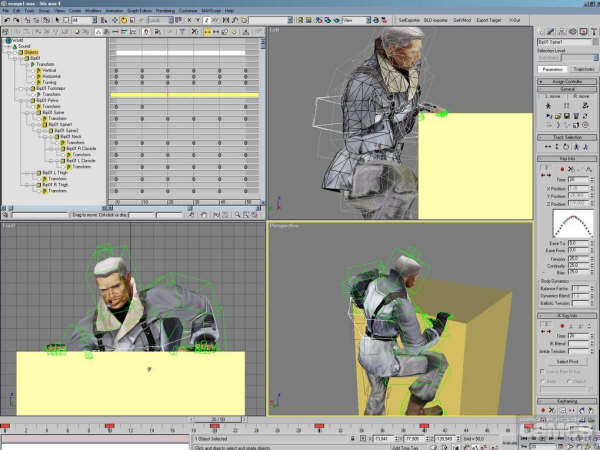The width and height of the screenshot is (600, 450).
Task: Click the Parameters button in Motion panel
Action: point(553,69)
